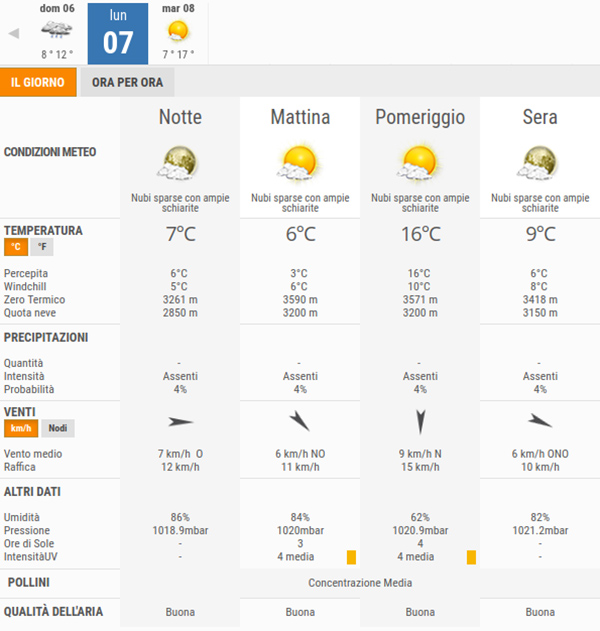The width and height of the screenshot is (600, 631).
Task: Click the POLLINI row label
Action: [x=29, y=582]
